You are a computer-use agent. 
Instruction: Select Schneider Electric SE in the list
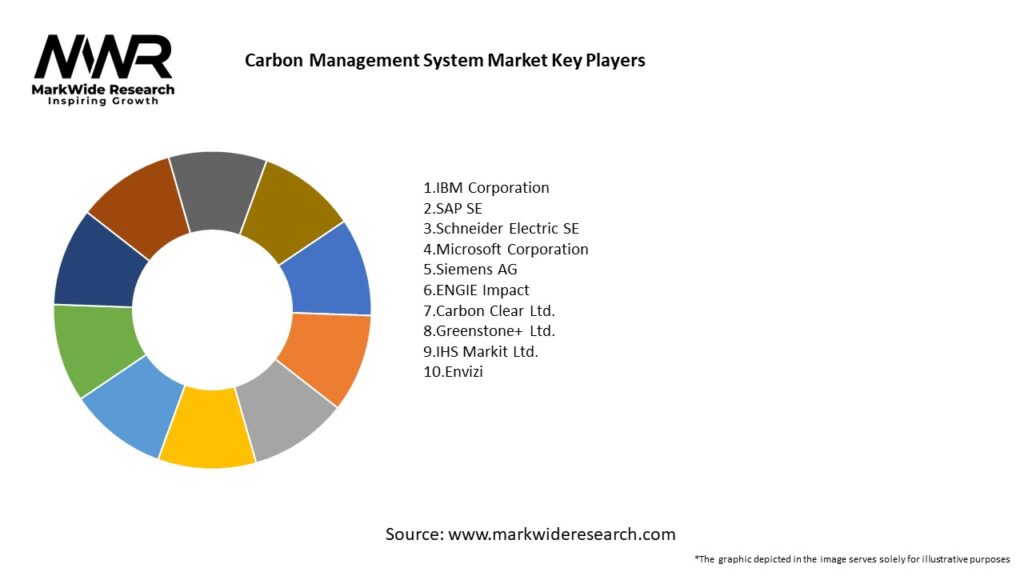point(501,228)
